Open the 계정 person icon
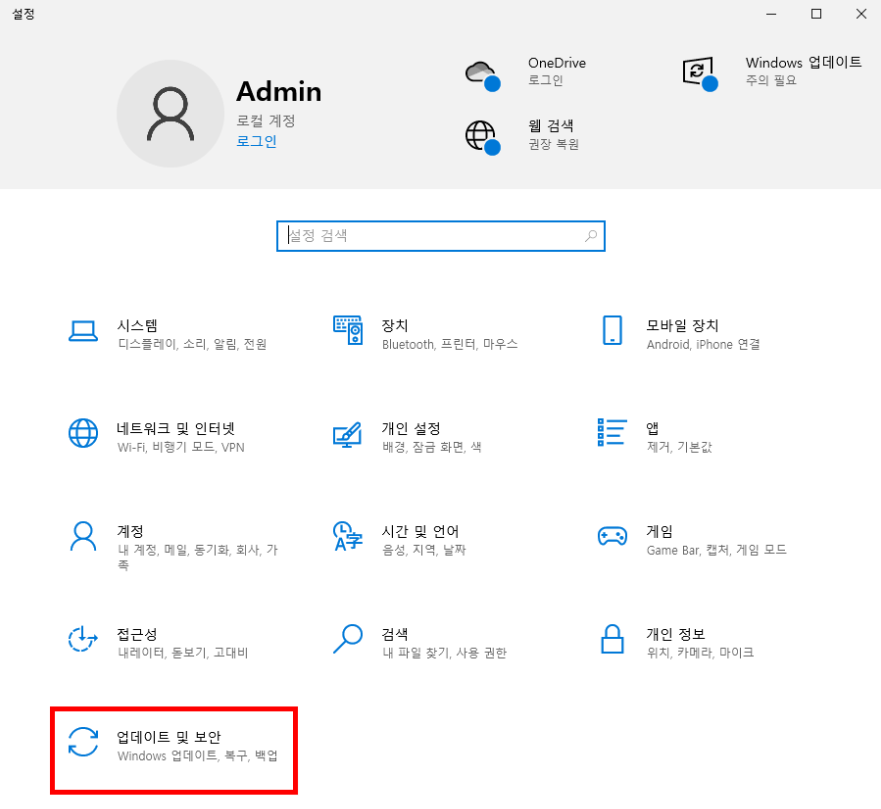 (x=83, y=537)
